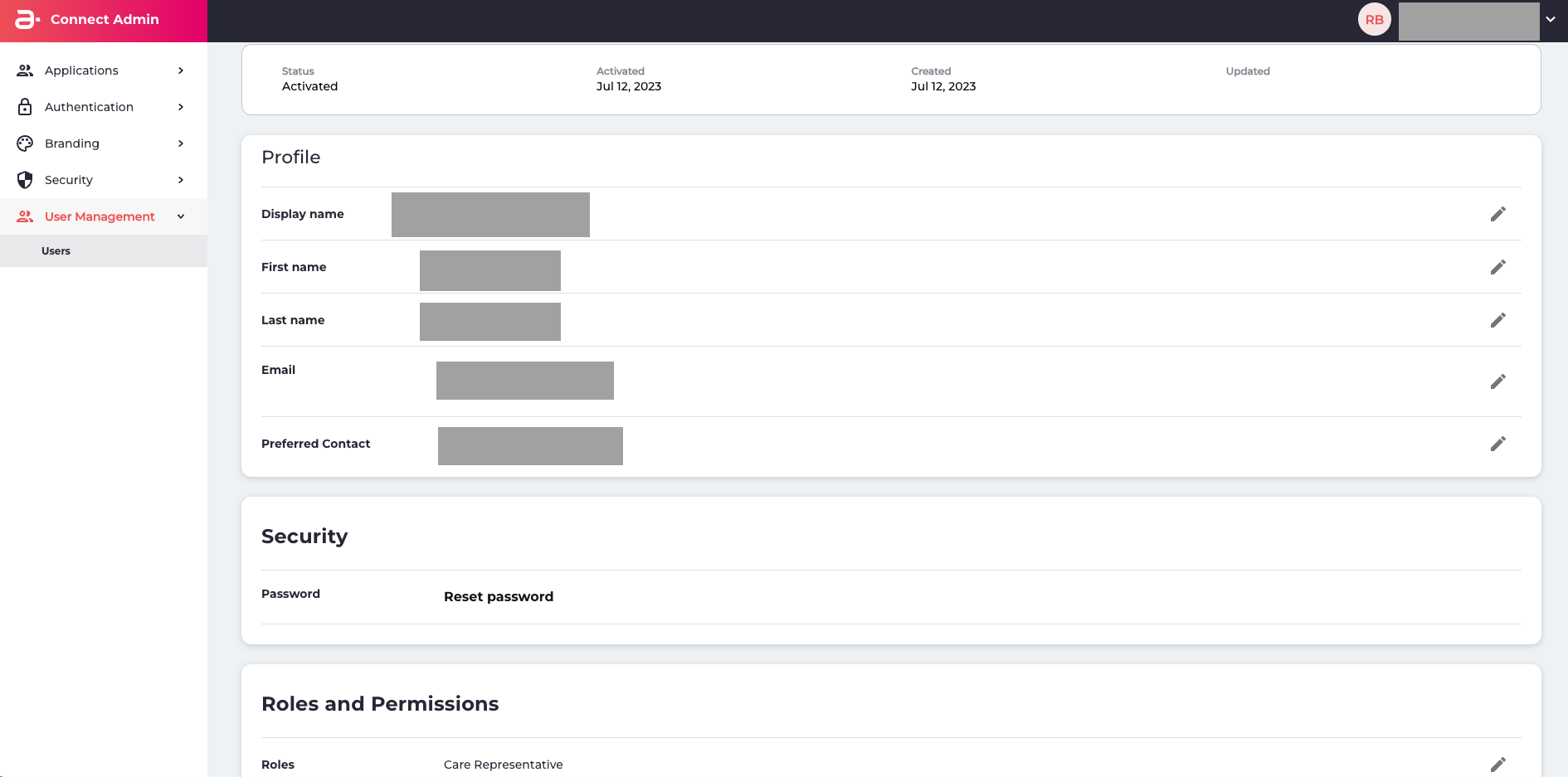This screenshot has height=777, width=1568.
Task: Click the Roles and Permissions heading
Action: point(380,704)
